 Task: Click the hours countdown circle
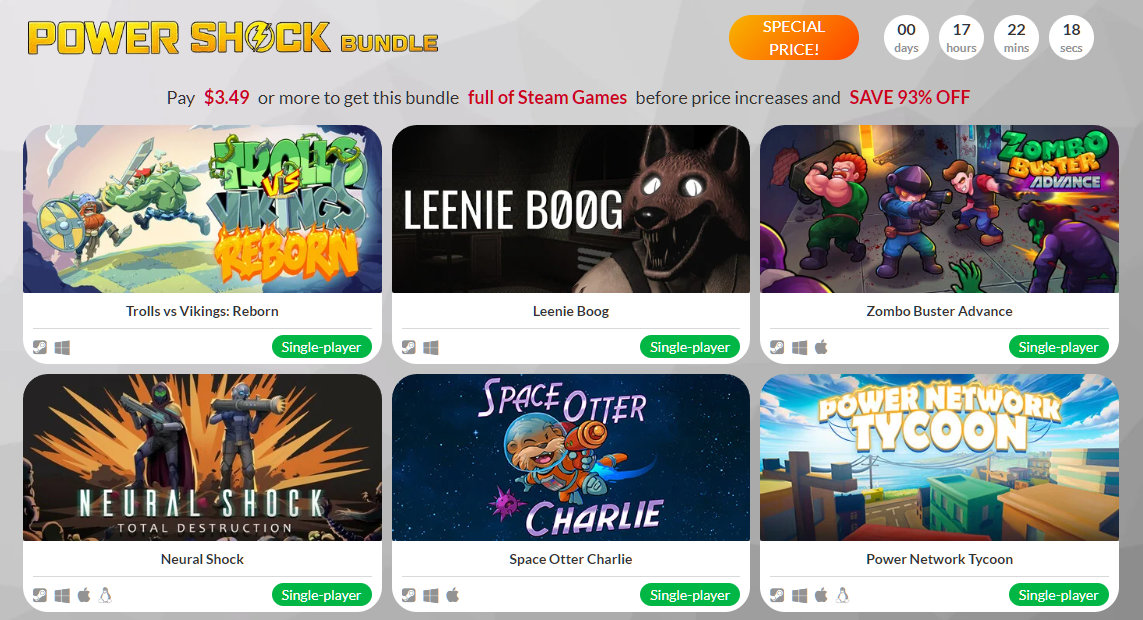(x=961, y=38)
